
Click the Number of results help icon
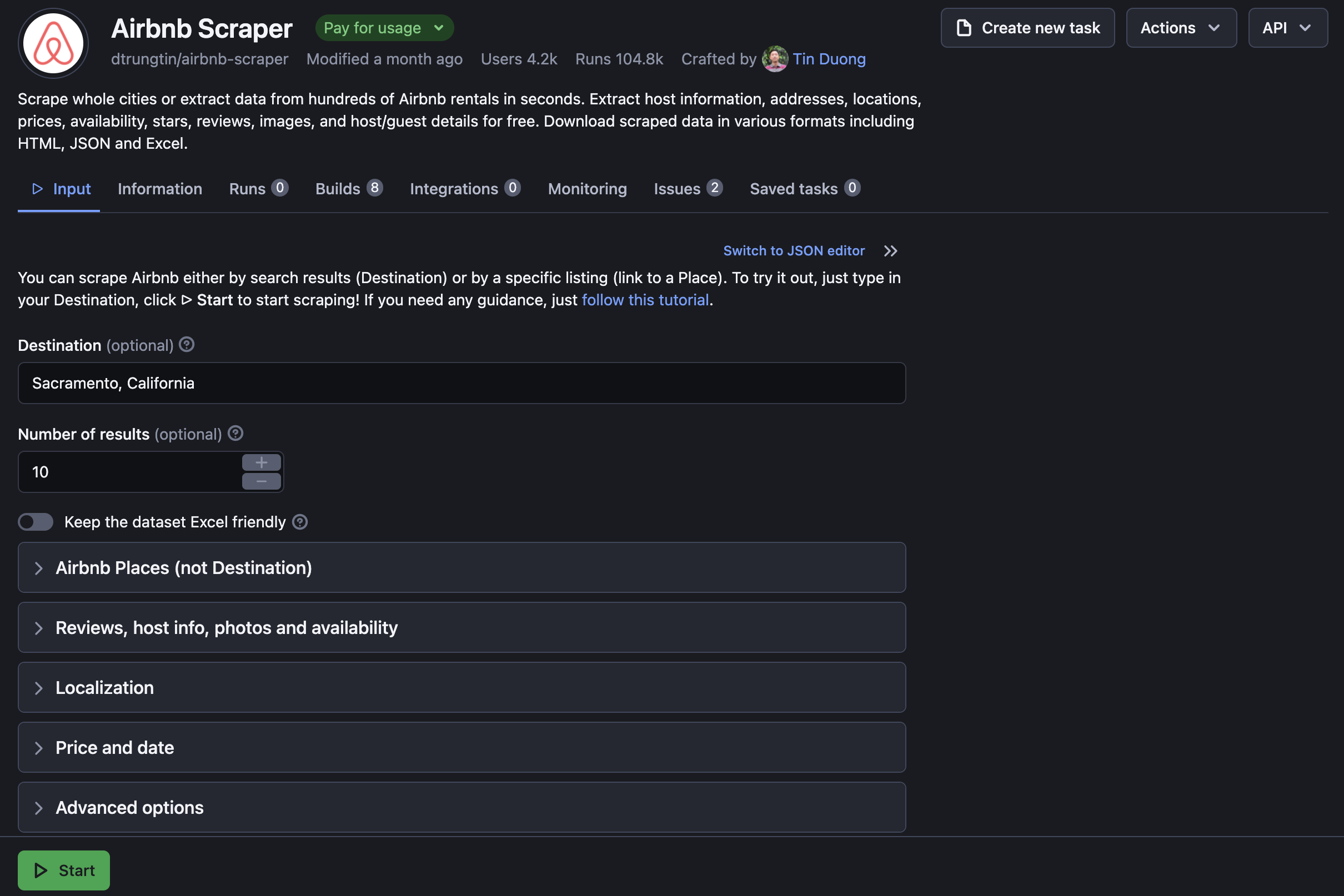click(x=235, y=433)
